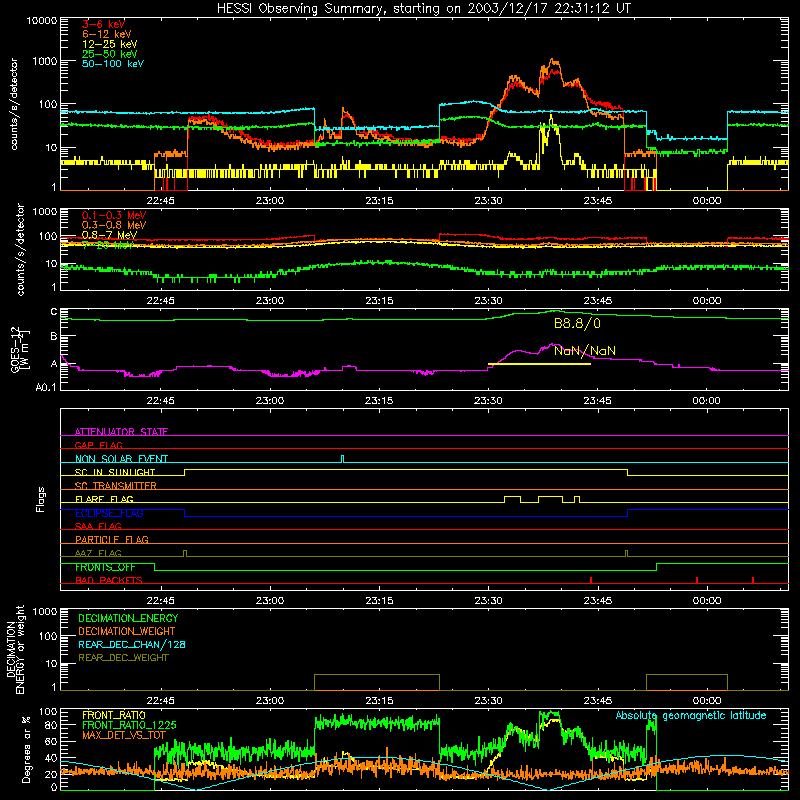This screenshot has height=800, width=800.
Task: Select the NON_SOLAR_EVENT flag label
Action: tap(121, 459)
